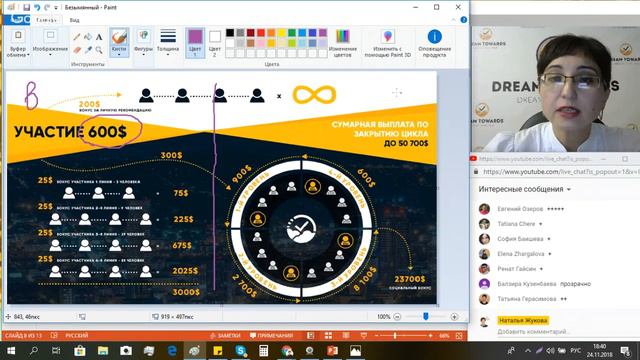Viewport: 640px width, 360px height.
Task: Adjust the Paint zoom slider handle
Action: pyautogui.click(x=426, y=316)
